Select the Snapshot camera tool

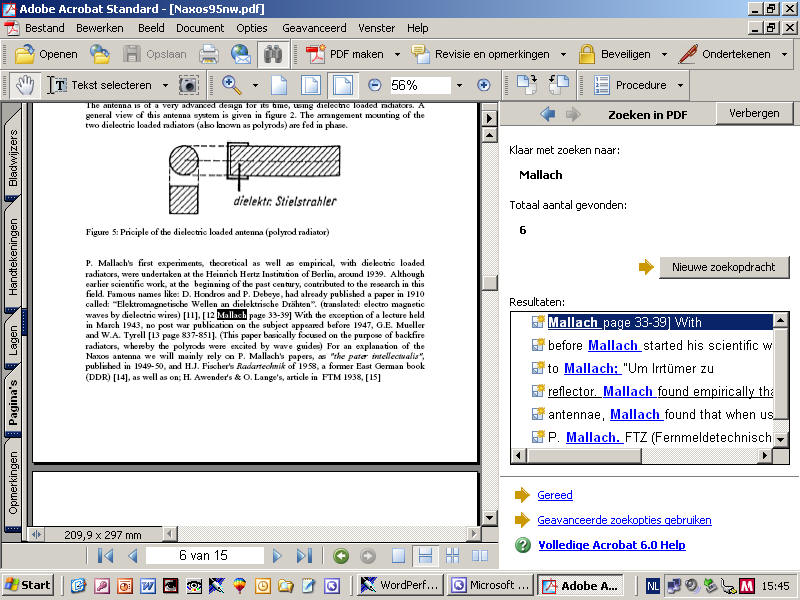point(189,85)
